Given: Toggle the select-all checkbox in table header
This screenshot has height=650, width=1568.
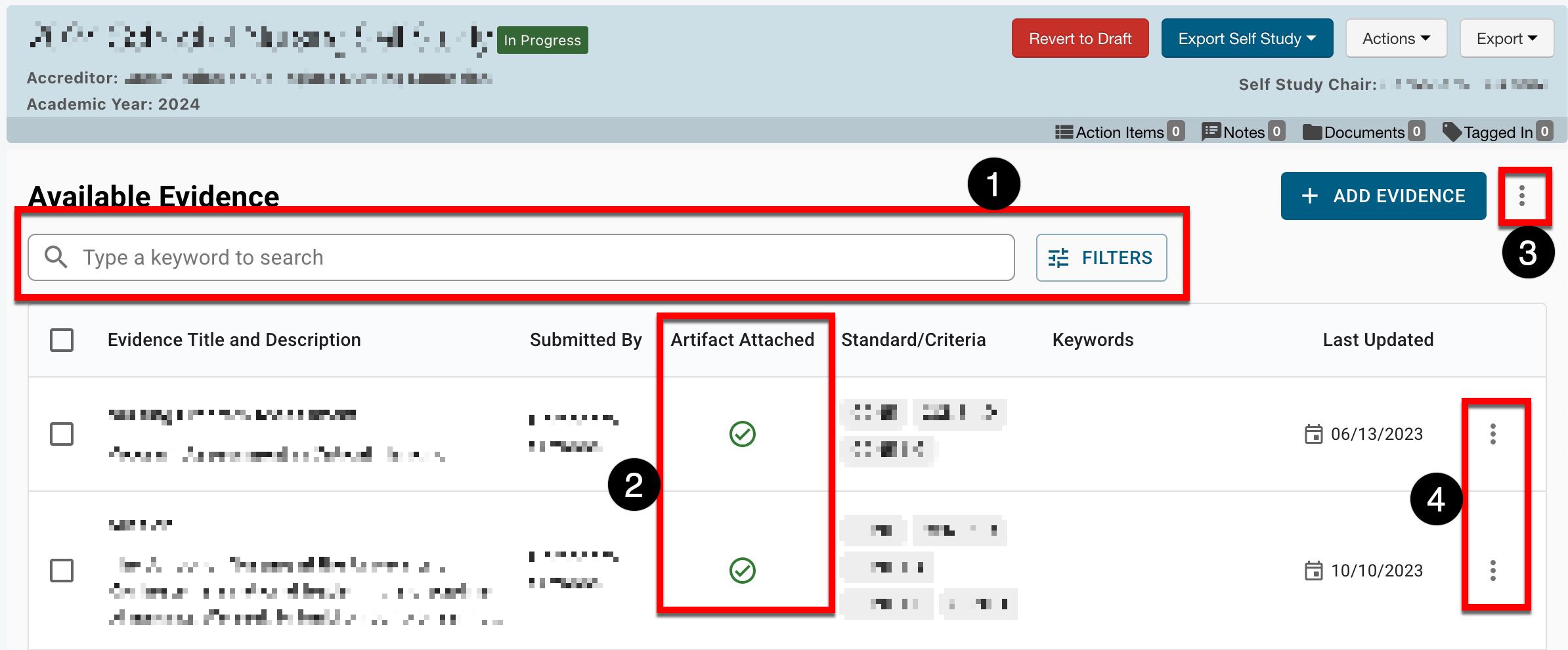Looking at the screenshot, I should 62,340.
